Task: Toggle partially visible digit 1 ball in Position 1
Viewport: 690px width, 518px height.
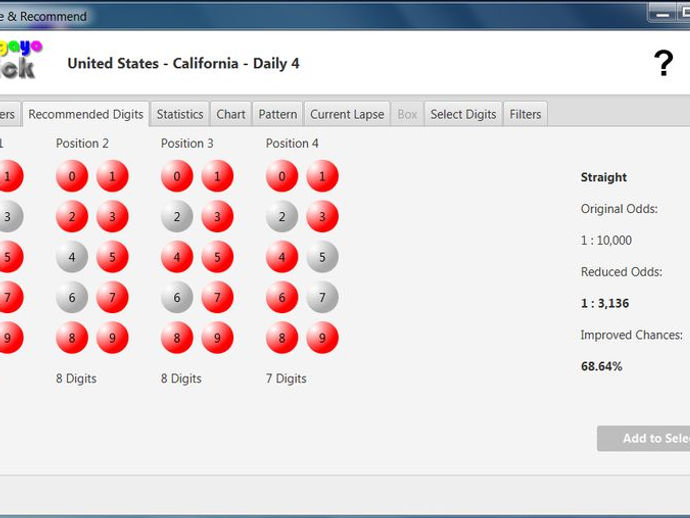Action: coord(11,176)
